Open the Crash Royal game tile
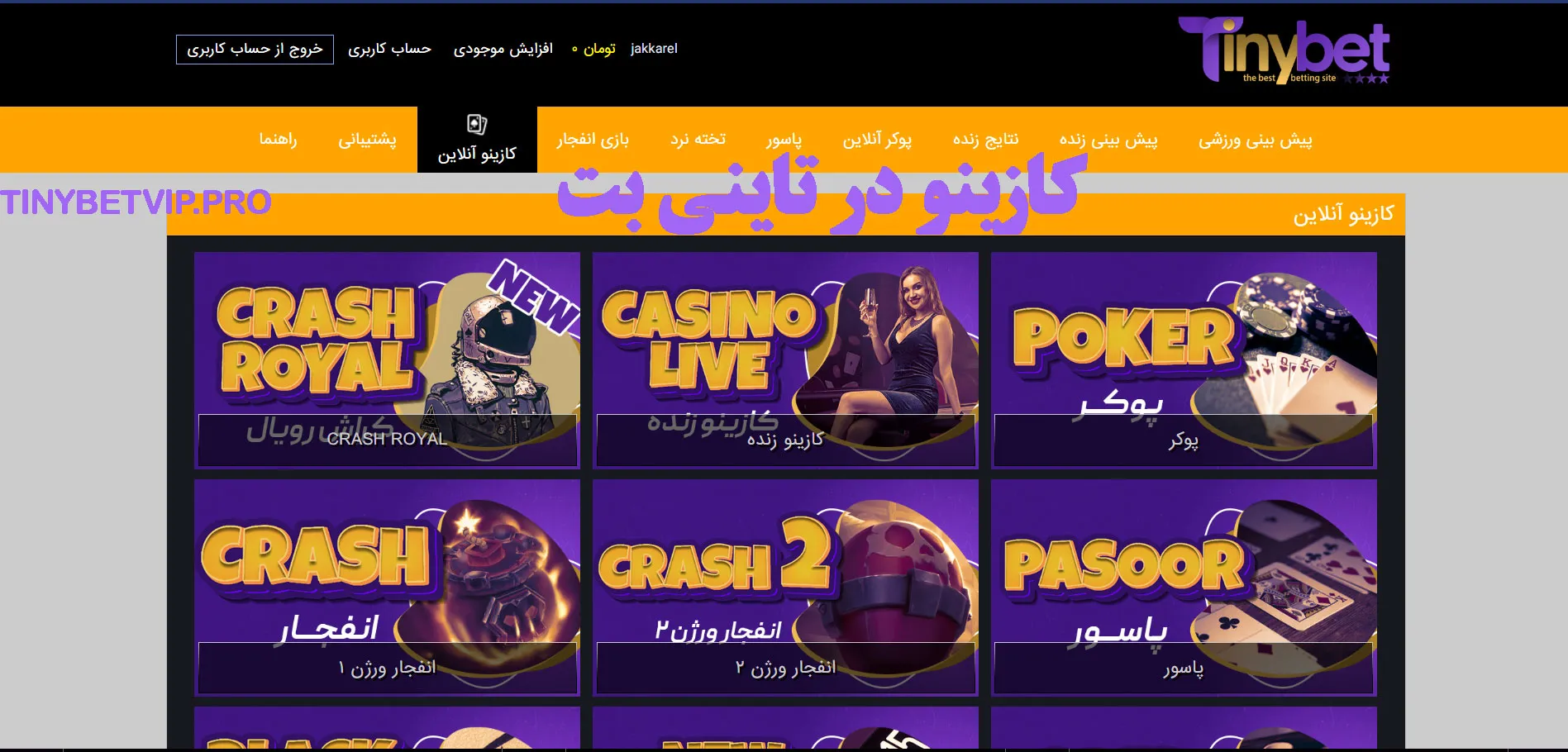The image size is (1568, 752). (x=387, y=360)
